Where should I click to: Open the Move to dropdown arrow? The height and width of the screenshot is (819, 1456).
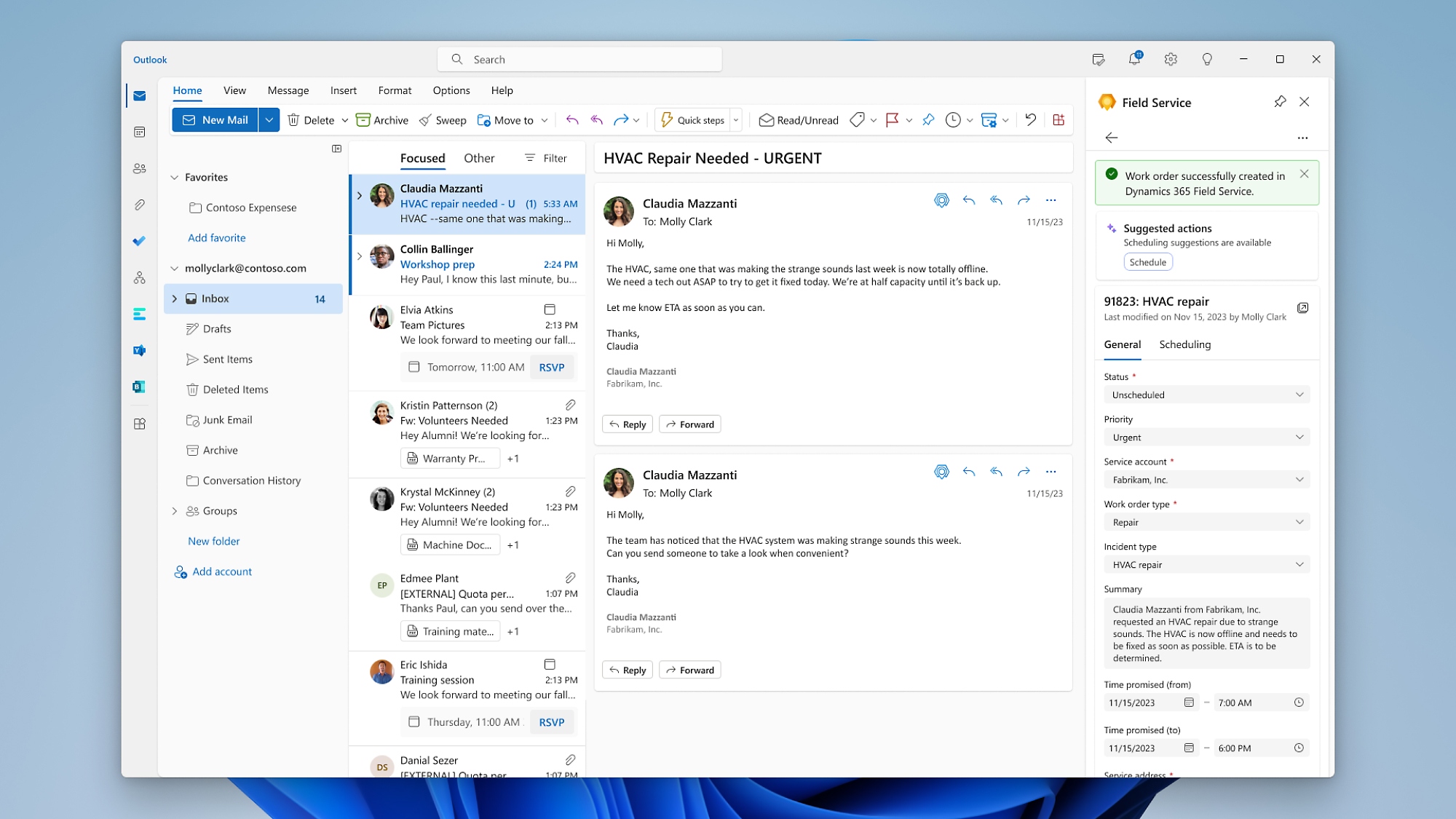coord(544,121)
